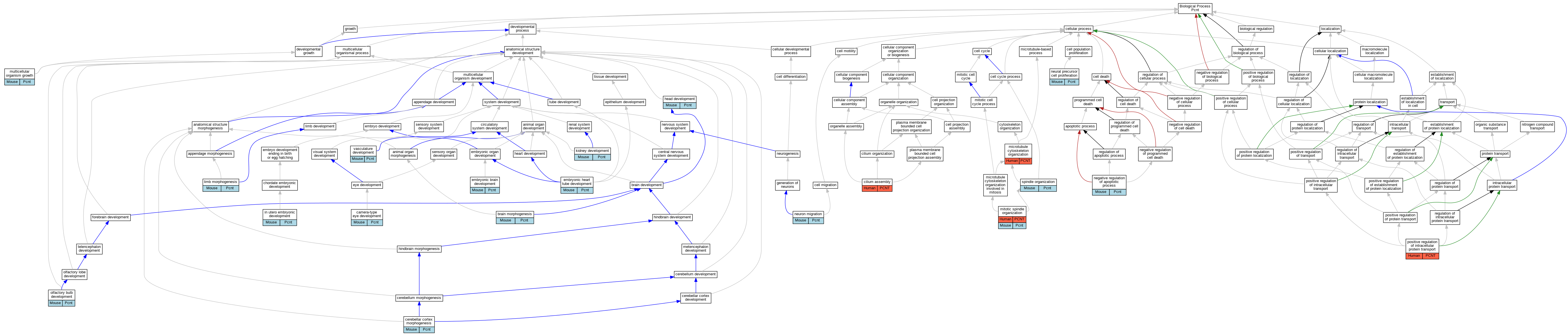1568x336 pixels.
Task: Select the brain morphogenesis node
Action: 515,217
